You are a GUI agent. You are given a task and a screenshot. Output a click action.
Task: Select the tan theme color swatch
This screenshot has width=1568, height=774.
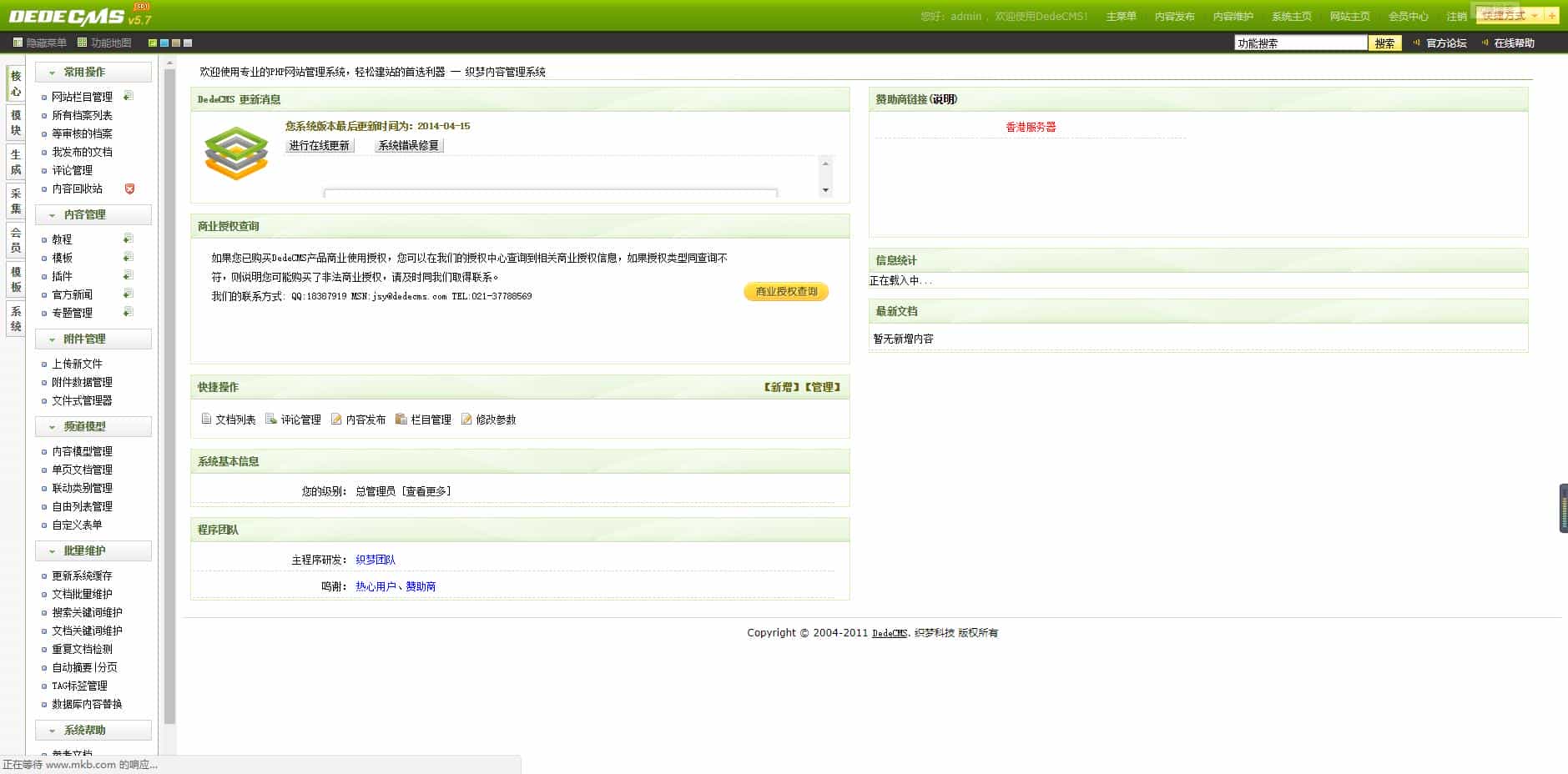[176, 43]
